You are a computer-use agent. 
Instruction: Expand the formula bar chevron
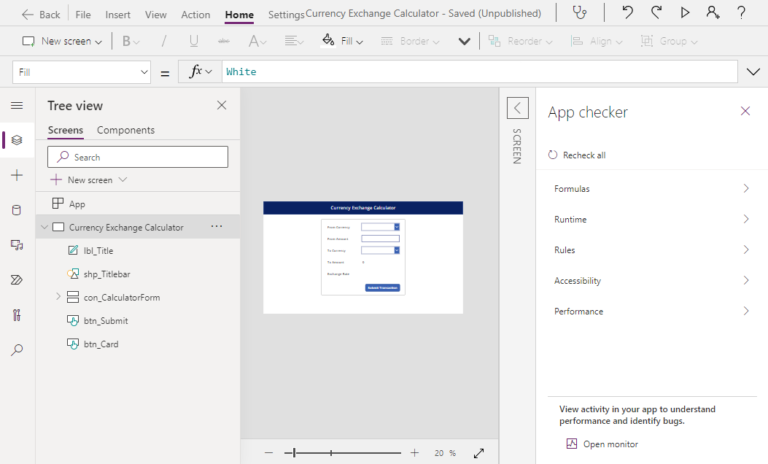tap(753, 72)
